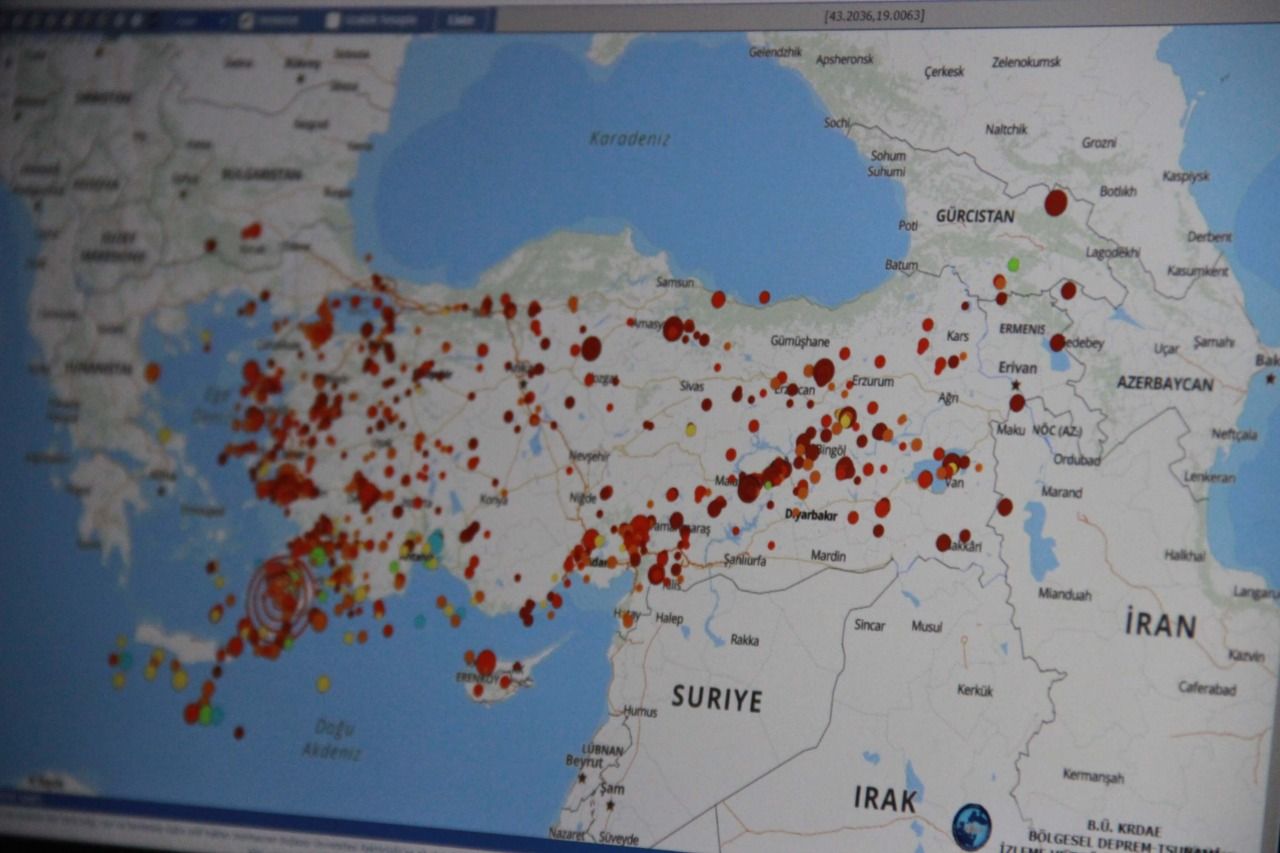Click the green earthquake dot near the Georgia-Armenia border
Viewport: 1280px width, 853px height.
pyautogui.click(x=1013, y=264)
